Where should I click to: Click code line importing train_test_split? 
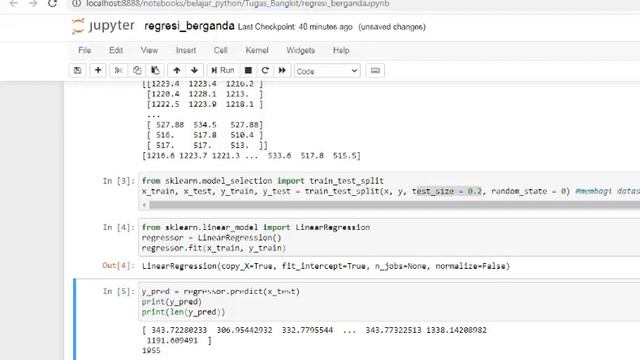pyautogui.click(x=263, y=181)
